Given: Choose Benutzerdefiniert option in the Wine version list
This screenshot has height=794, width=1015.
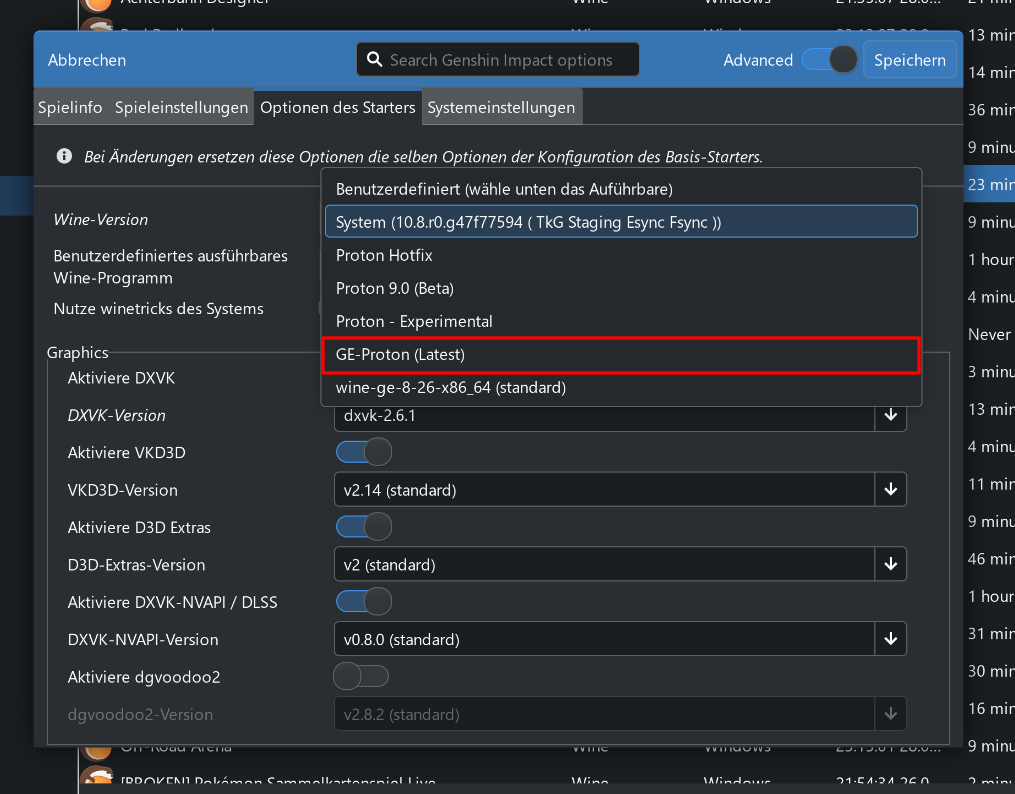Looking at the screenshot, I should (621, 189).
